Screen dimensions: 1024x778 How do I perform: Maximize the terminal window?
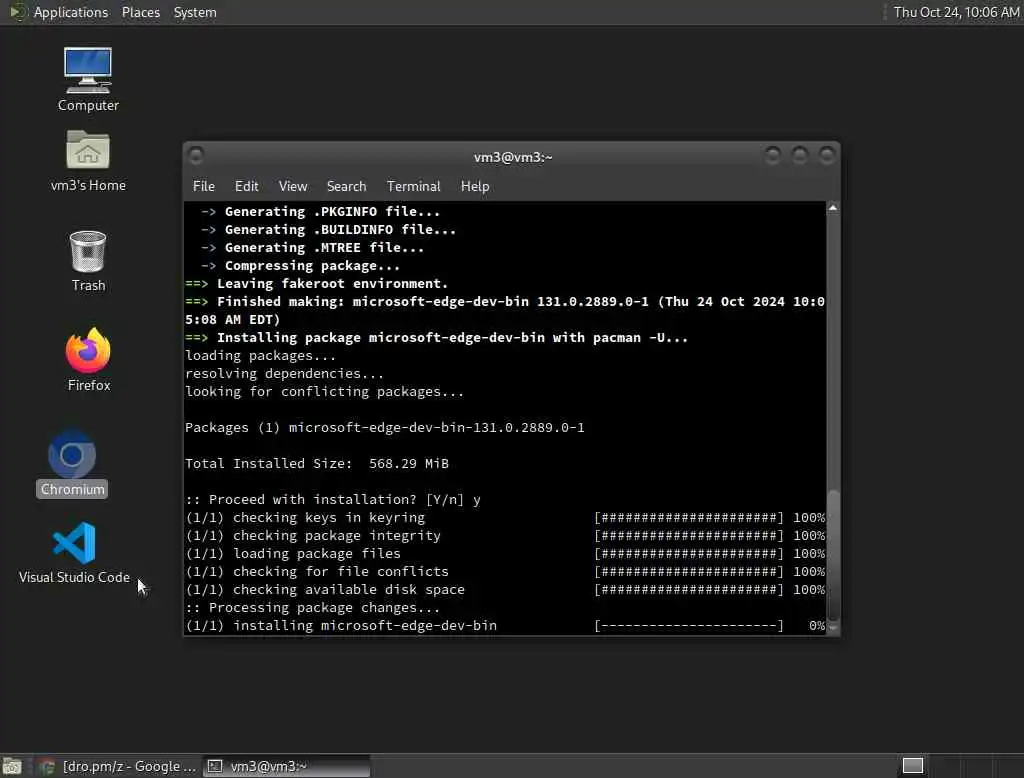coord(799,155)
